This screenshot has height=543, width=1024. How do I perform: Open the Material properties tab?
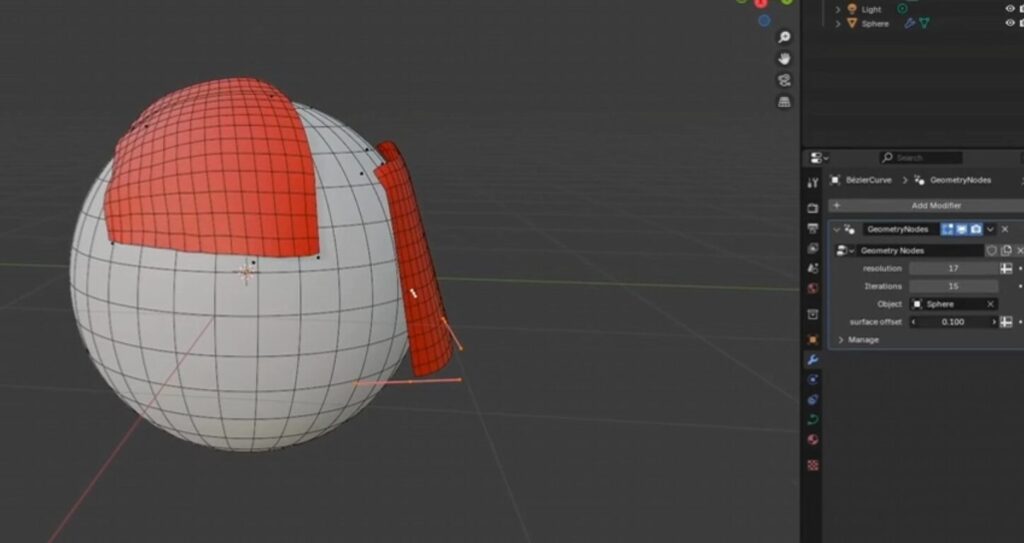point(813,440)
